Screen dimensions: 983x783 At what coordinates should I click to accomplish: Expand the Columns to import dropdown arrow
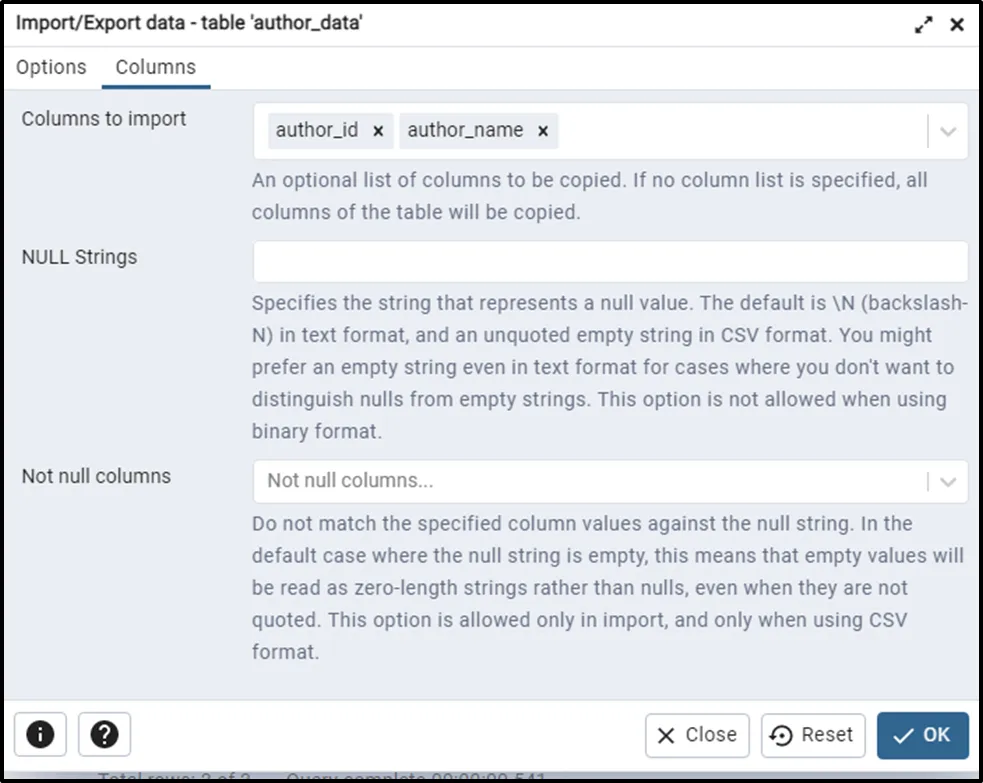[948, 131]
